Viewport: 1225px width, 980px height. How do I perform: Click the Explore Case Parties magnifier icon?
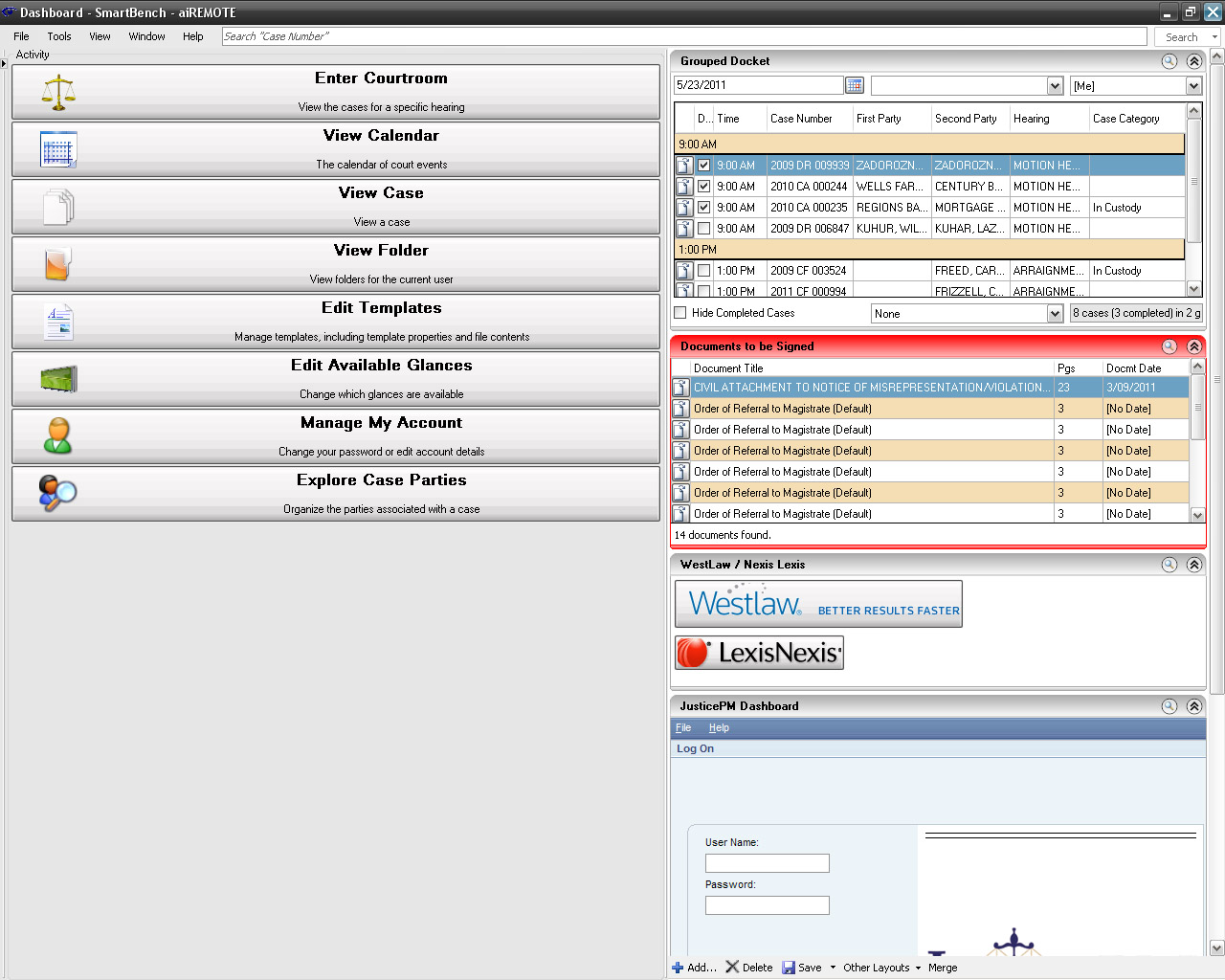pos(58,494)
